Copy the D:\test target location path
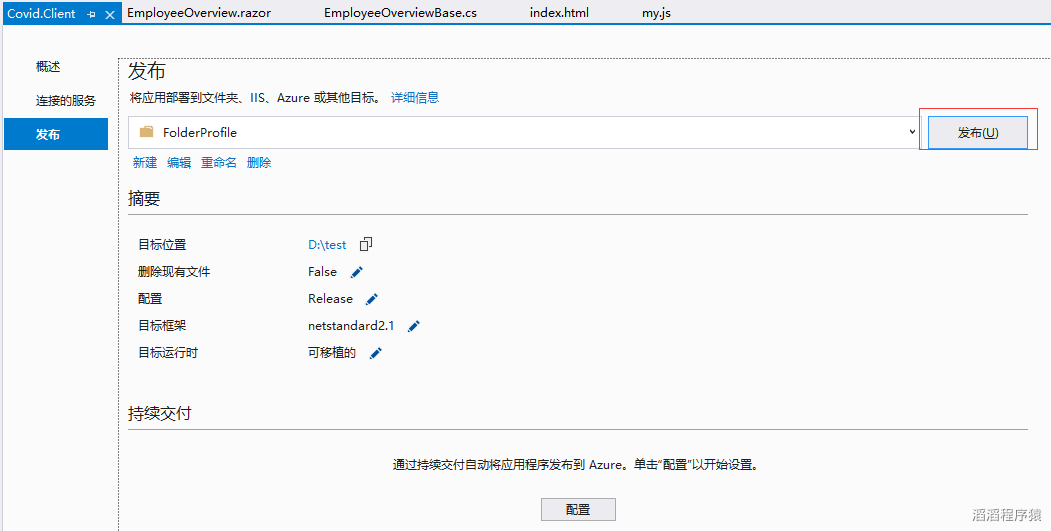This screenshot has height=531, width=1051. [366, 244]
